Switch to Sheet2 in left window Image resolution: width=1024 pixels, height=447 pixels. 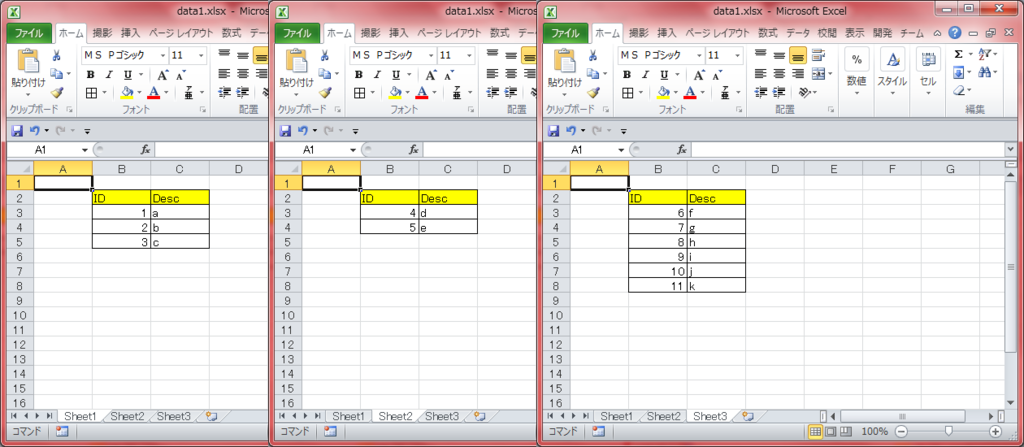point(127,416)
